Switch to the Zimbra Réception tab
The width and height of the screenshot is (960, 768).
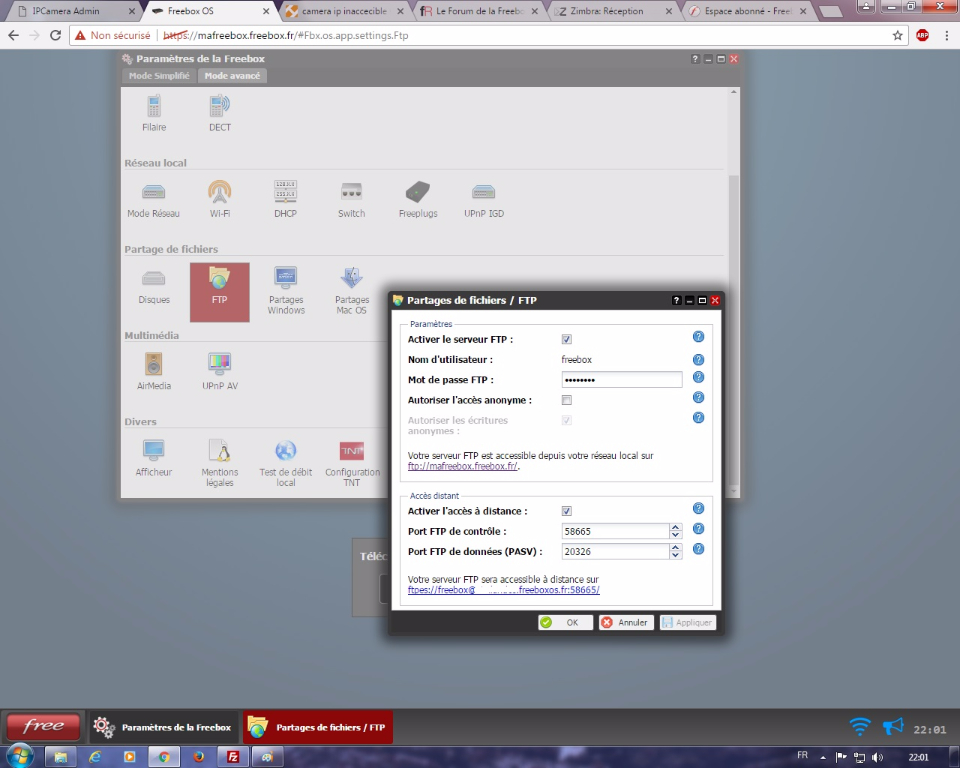[x=613, y=11]
